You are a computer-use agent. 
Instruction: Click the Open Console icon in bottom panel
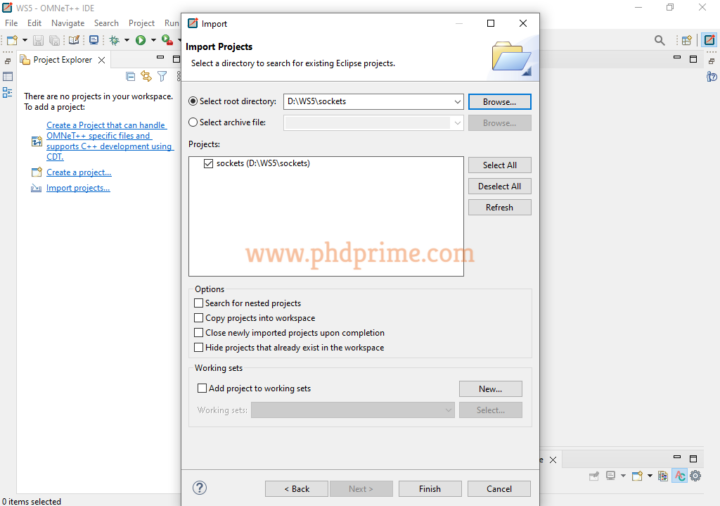tap(637, 476)
